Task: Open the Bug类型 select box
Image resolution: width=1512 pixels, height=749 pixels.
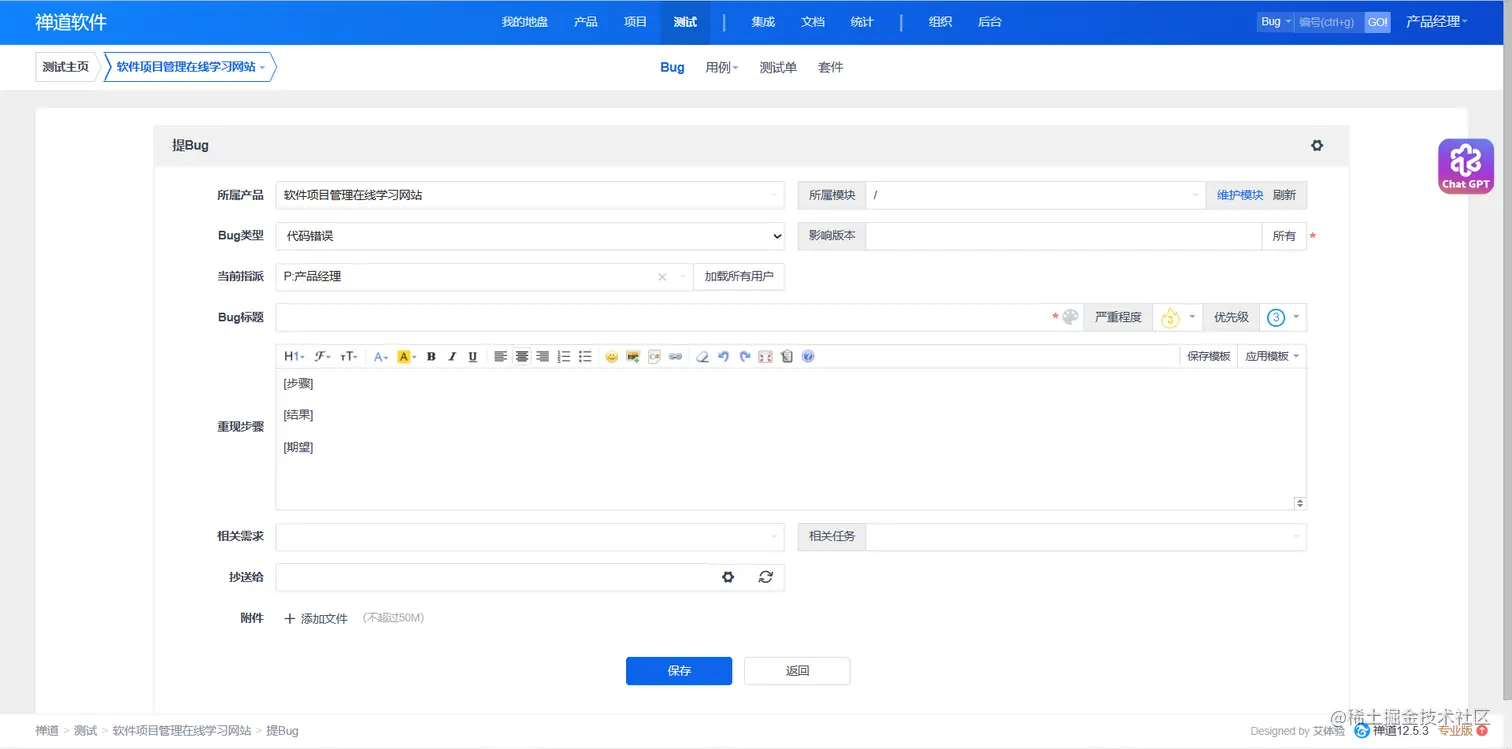Action: point(530,236)
